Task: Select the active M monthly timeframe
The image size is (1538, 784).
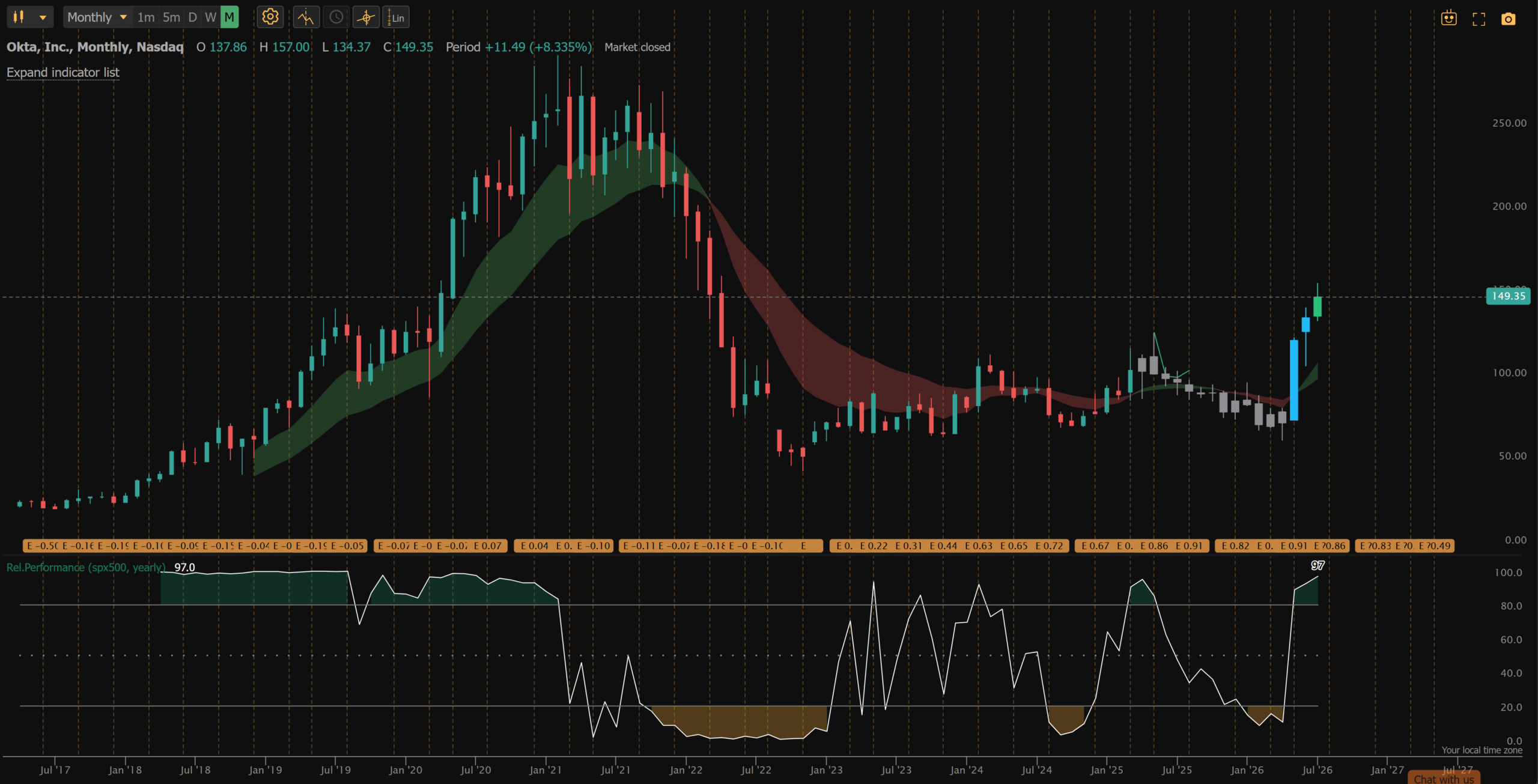Action: point(229,17)
